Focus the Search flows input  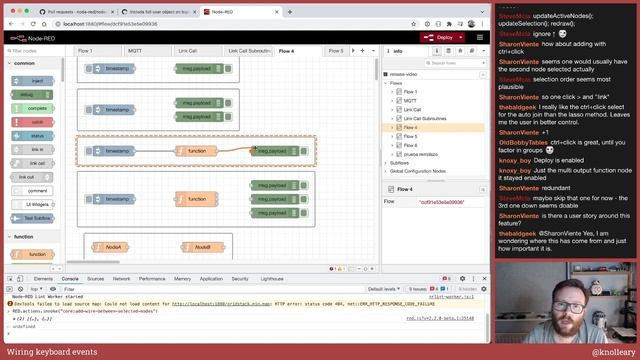[x=455, y=63]
